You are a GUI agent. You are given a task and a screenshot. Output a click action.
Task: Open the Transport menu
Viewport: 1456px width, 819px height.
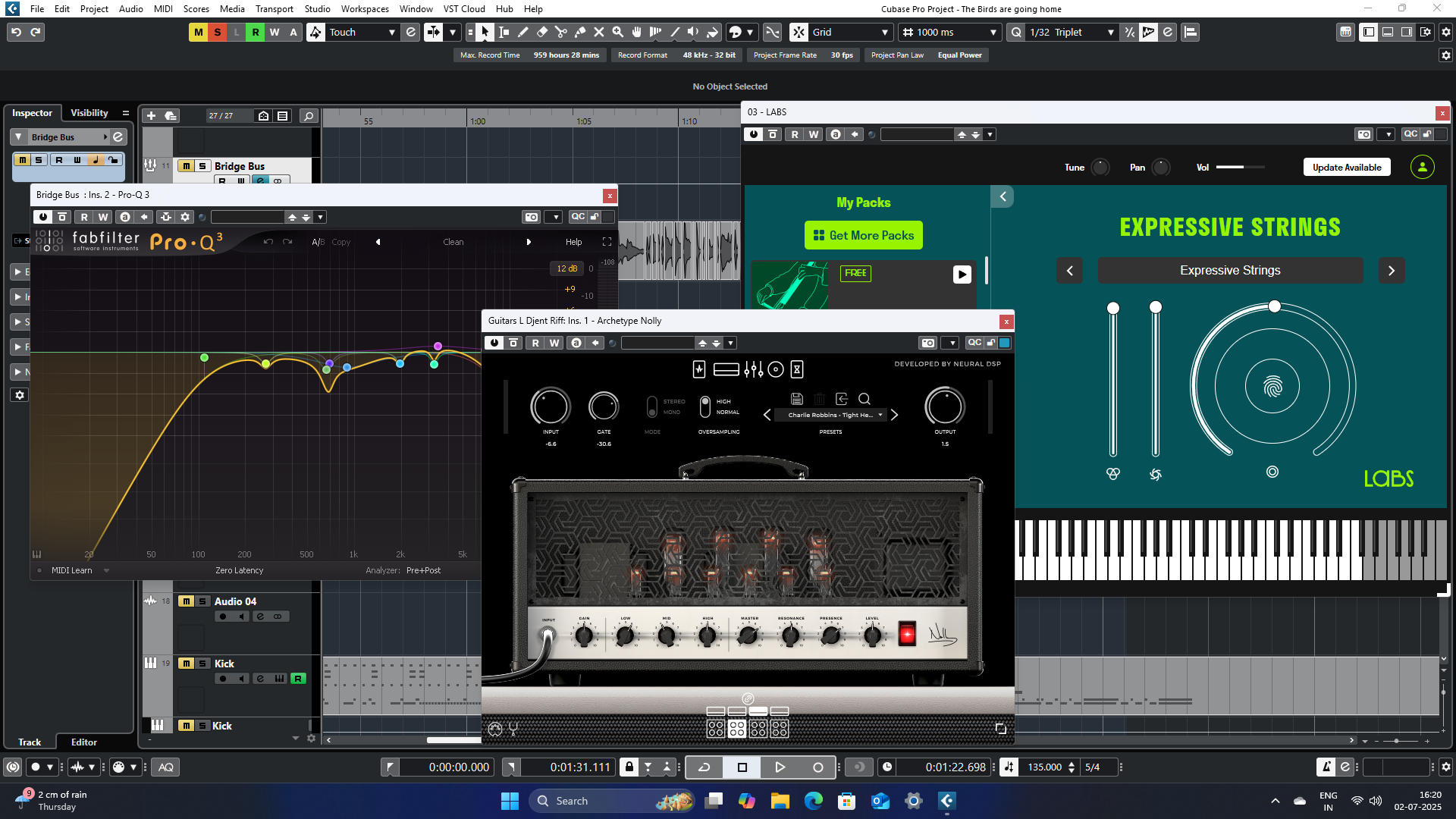275,8
